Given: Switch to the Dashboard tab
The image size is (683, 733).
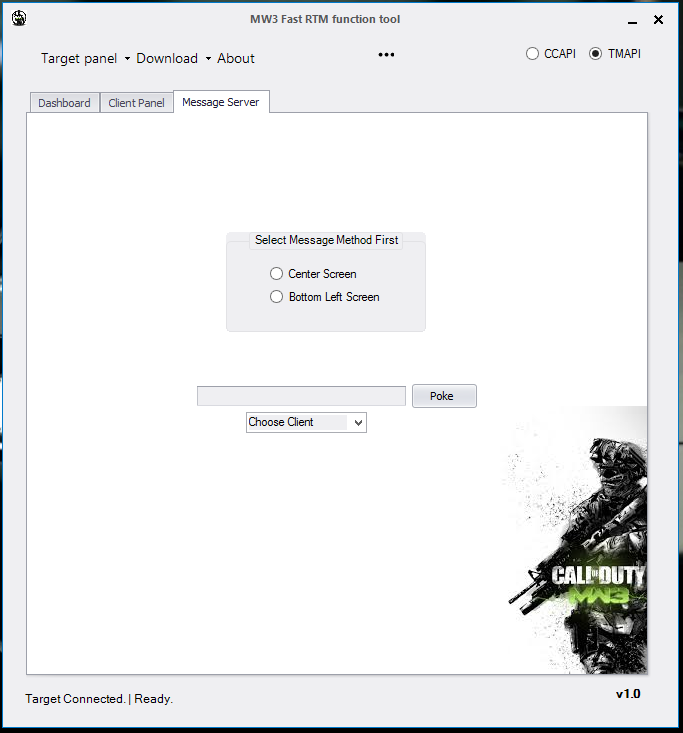Looking at the screenshot, I should pyautogui.click(x=65, y=103).
